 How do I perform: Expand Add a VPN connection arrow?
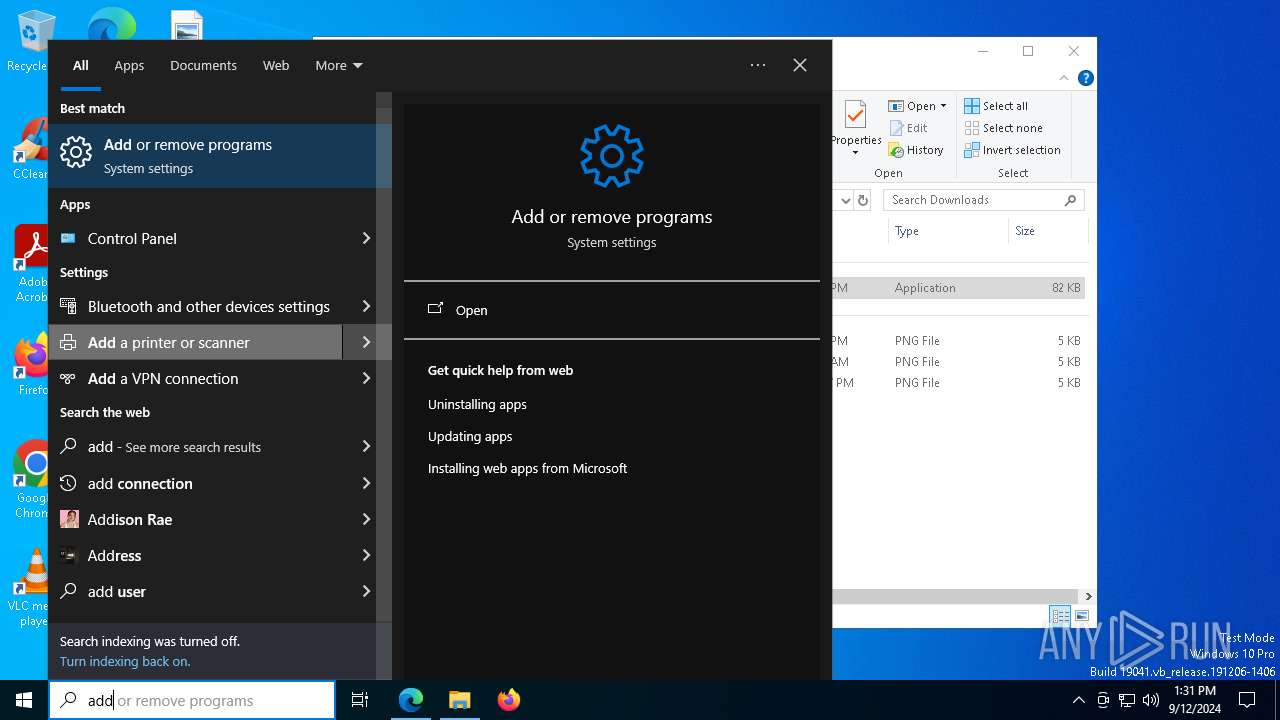pos(366,378)
